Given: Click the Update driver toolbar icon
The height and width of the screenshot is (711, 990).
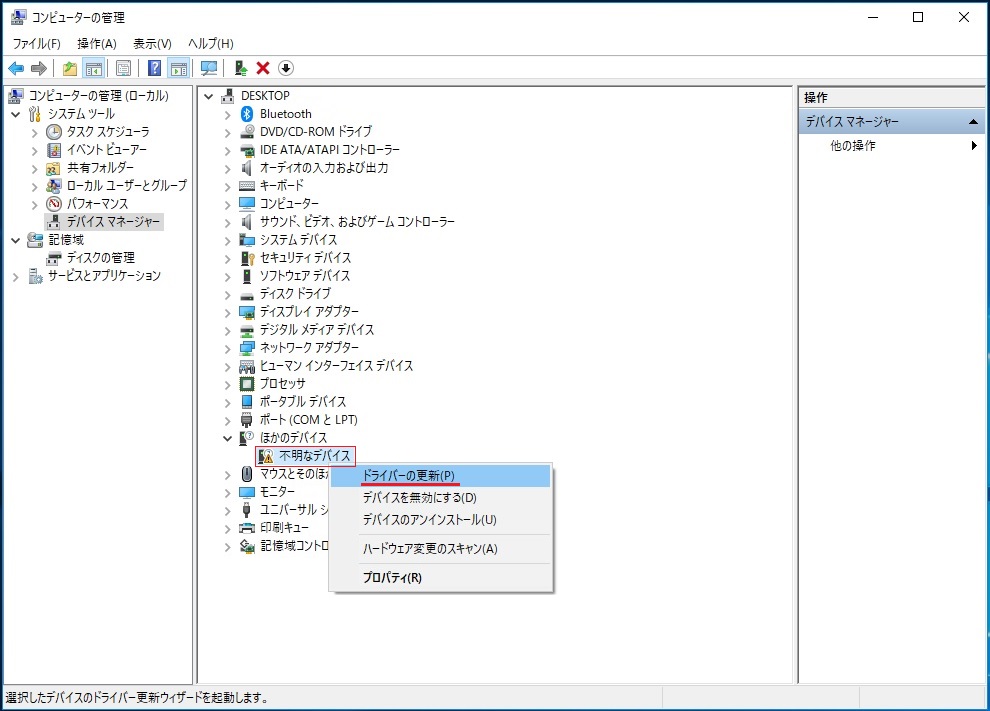Looking at the screenshot, I should pyautogui.click(x=241, y=68).
